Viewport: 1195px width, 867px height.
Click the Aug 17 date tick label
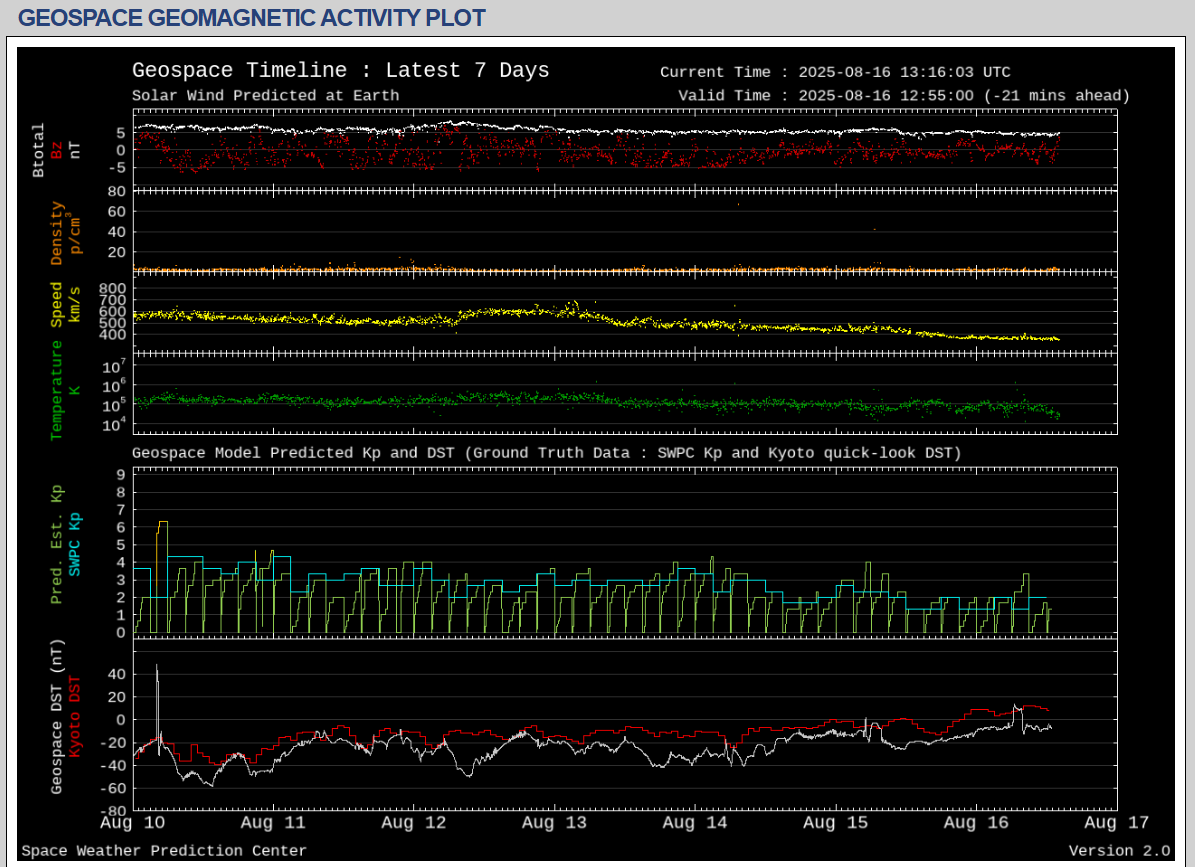point(1116,823)
